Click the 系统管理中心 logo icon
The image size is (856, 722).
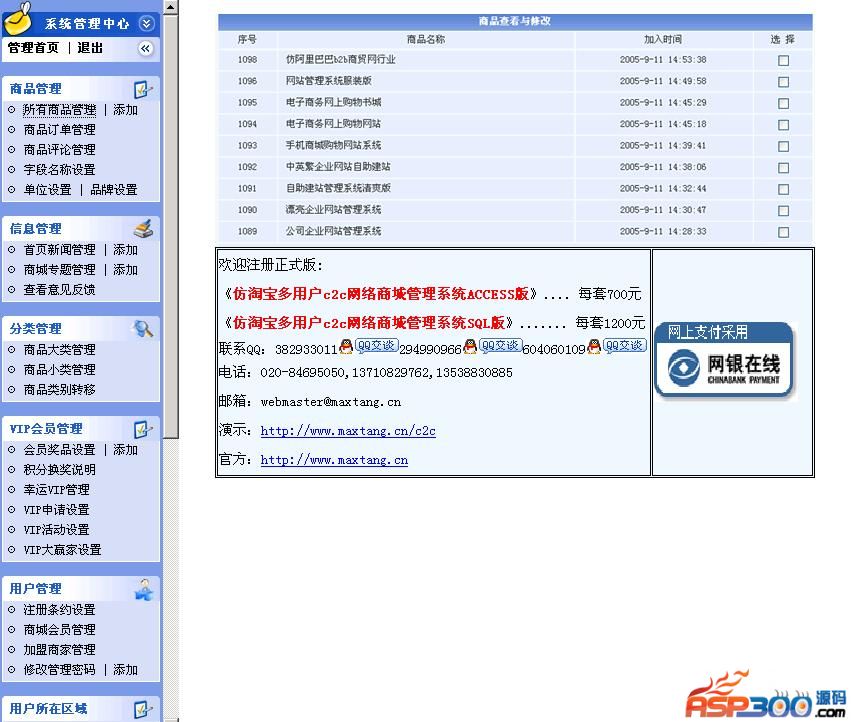18,17
